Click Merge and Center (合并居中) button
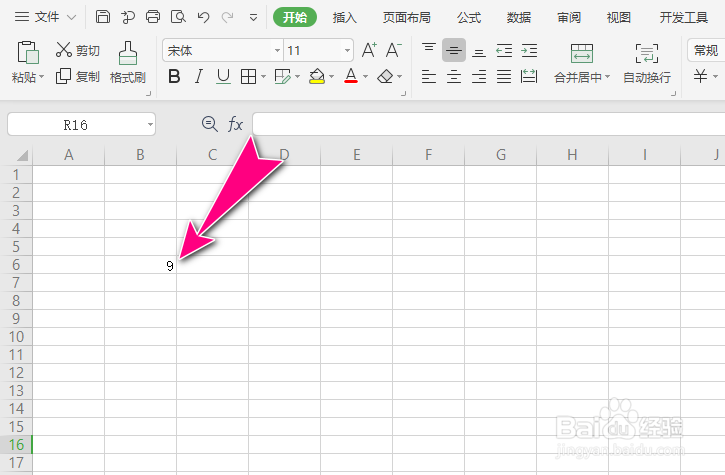The image size is (725, 475). click(582, 63)
